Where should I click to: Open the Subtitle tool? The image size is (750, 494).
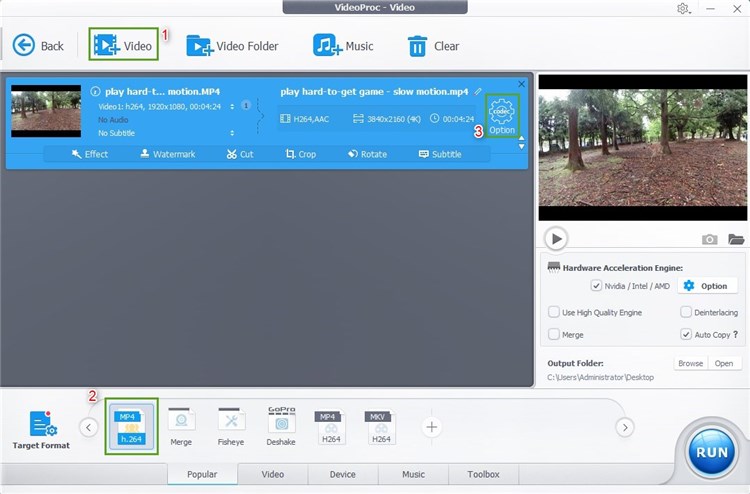pyautogui.click(x=440, y=154)
